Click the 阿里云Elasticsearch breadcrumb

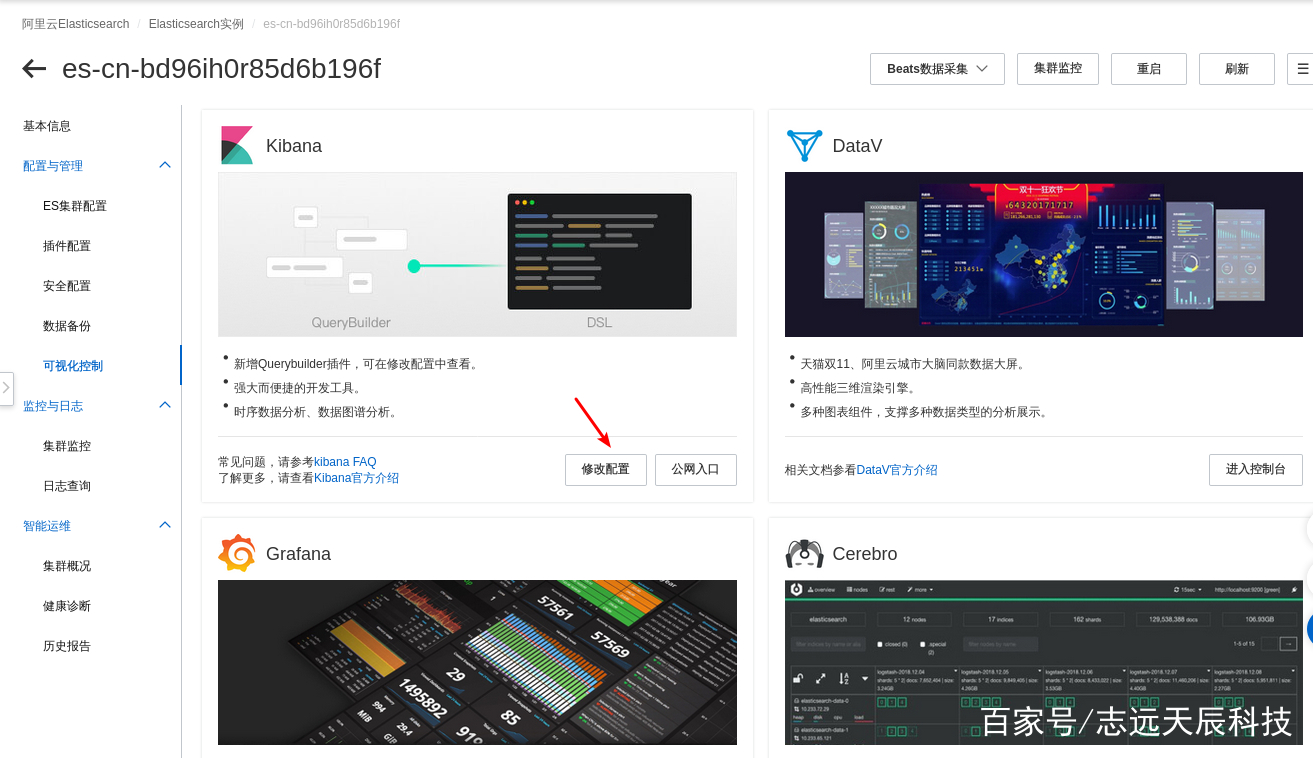click(78, 24)
